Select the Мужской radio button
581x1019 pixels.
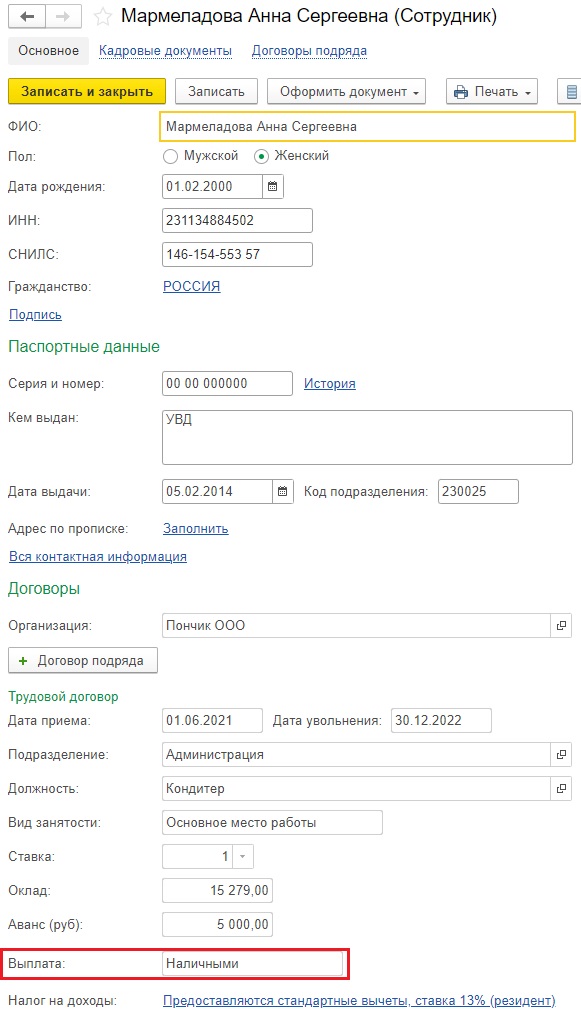170,156
